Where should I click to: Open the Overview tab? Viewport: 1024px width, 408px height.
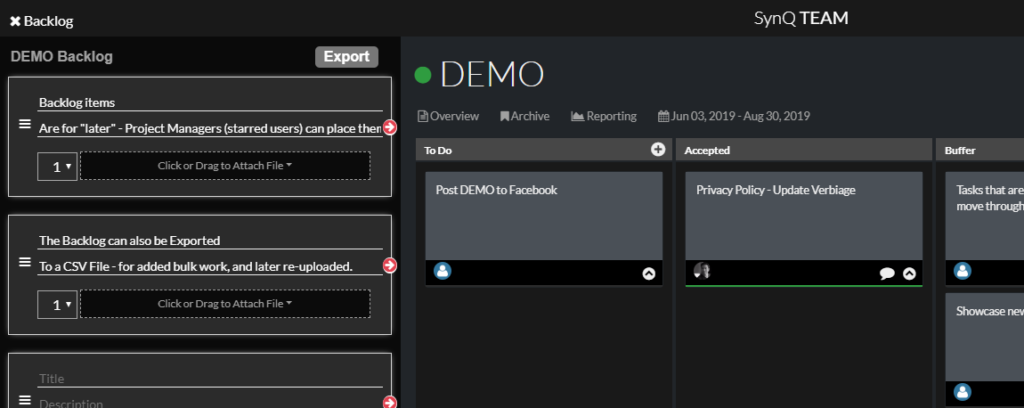pos(448,116)
